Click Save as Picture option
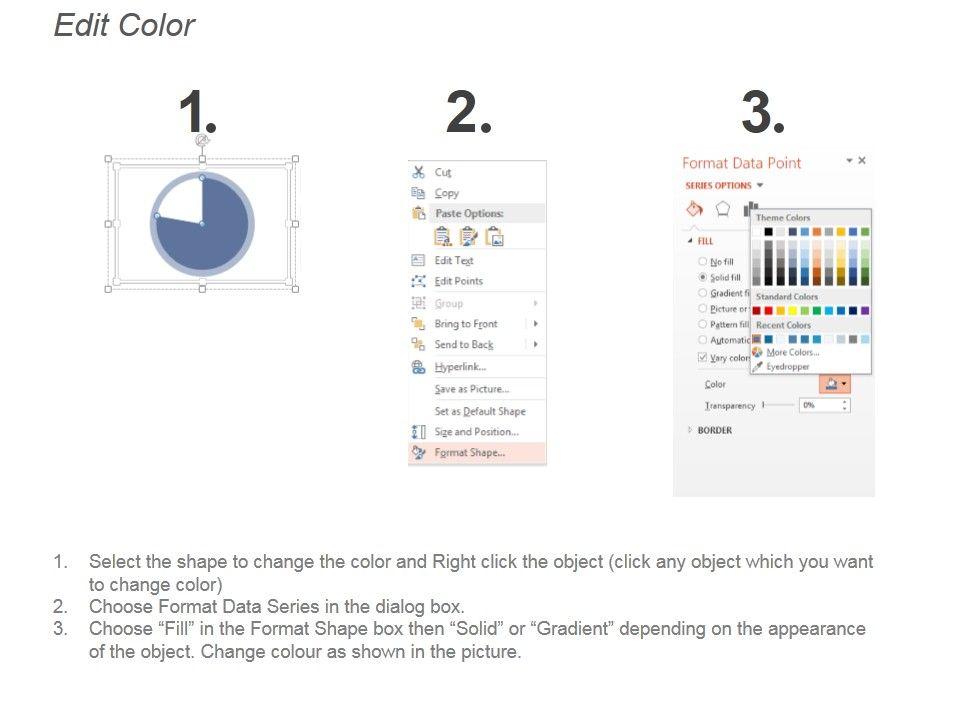The image size is (960, 720). coord(471,389)
